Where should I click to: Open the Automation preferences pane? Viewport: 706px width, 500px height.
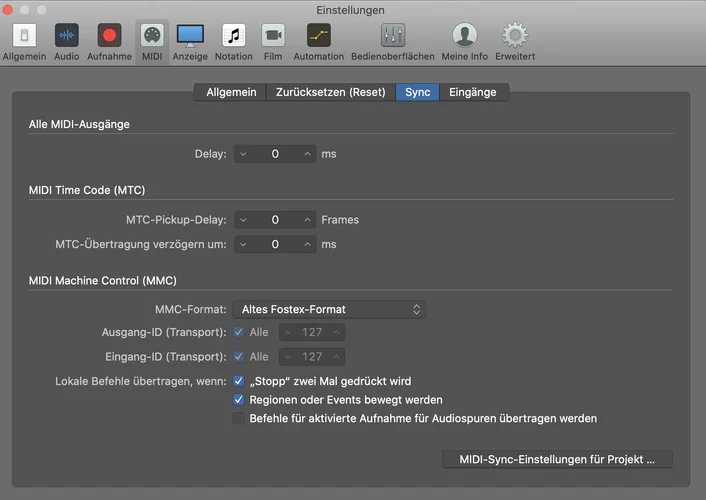click(x=318, y=36)
